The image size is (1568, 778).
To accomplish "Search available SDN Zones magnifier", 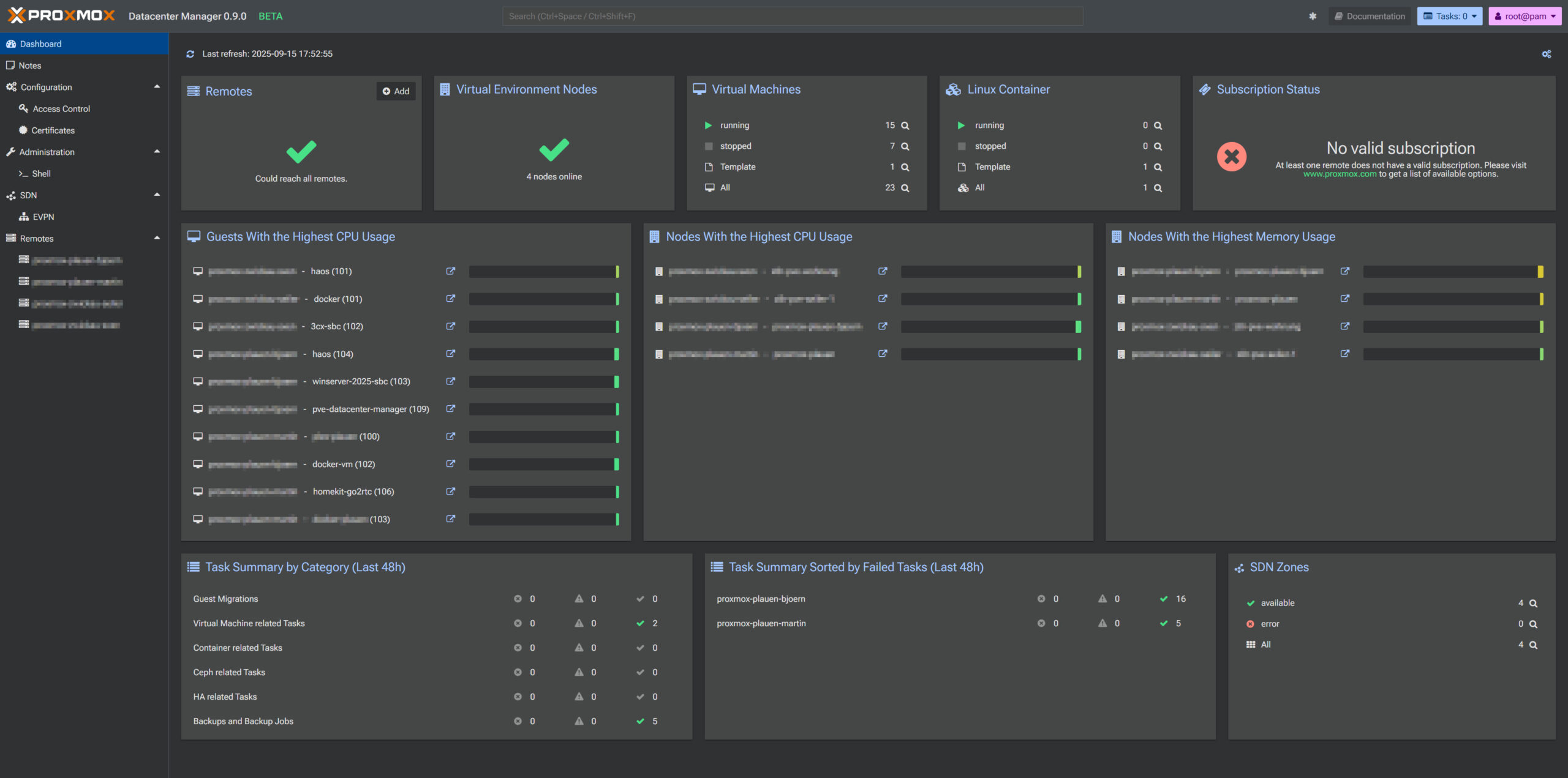I will (x=1533, y=604).
